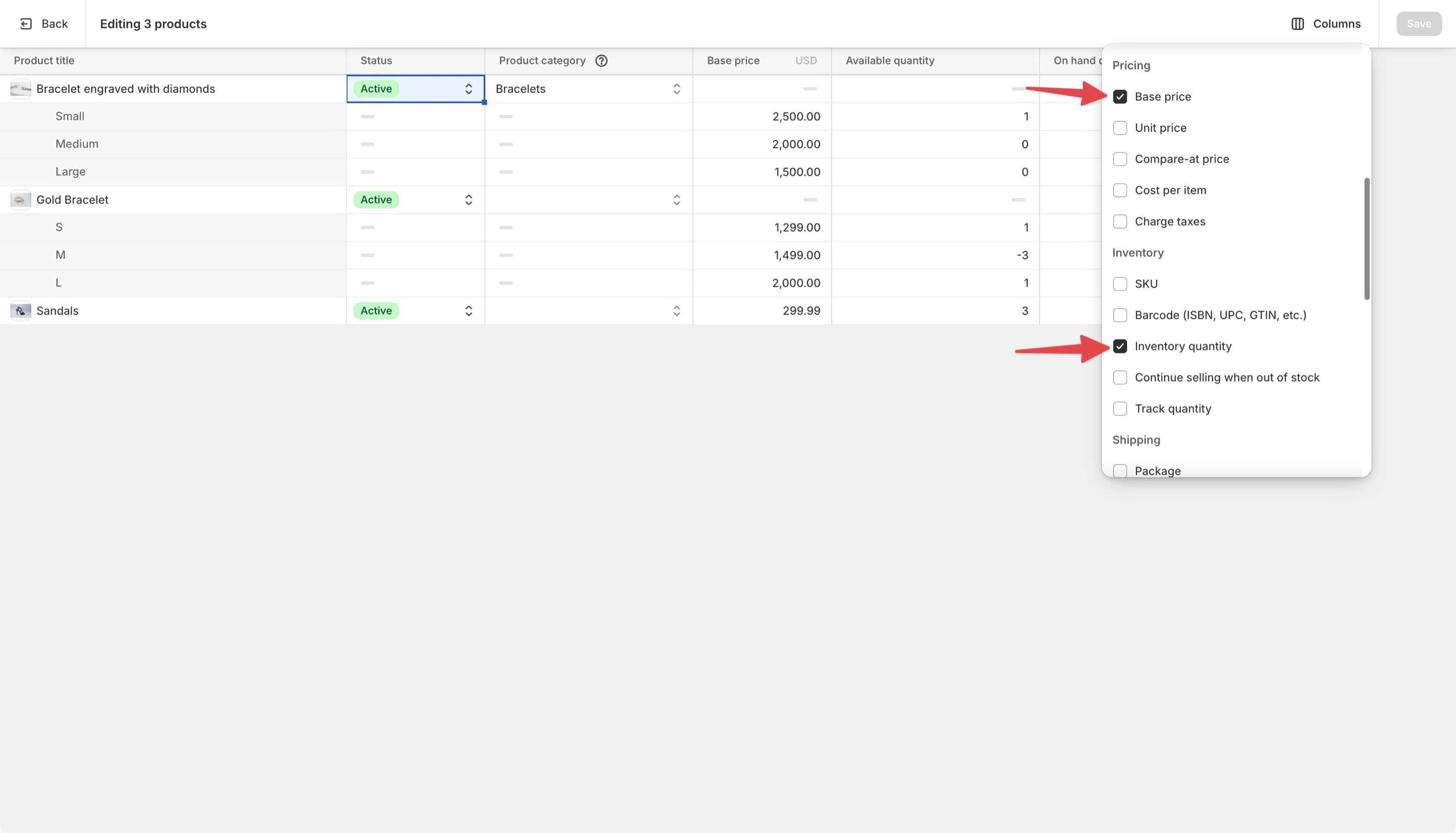Screen dimensions: 1456x833
Task: Check Continue selling when out of stock
Action: [x=1120, y=378]
